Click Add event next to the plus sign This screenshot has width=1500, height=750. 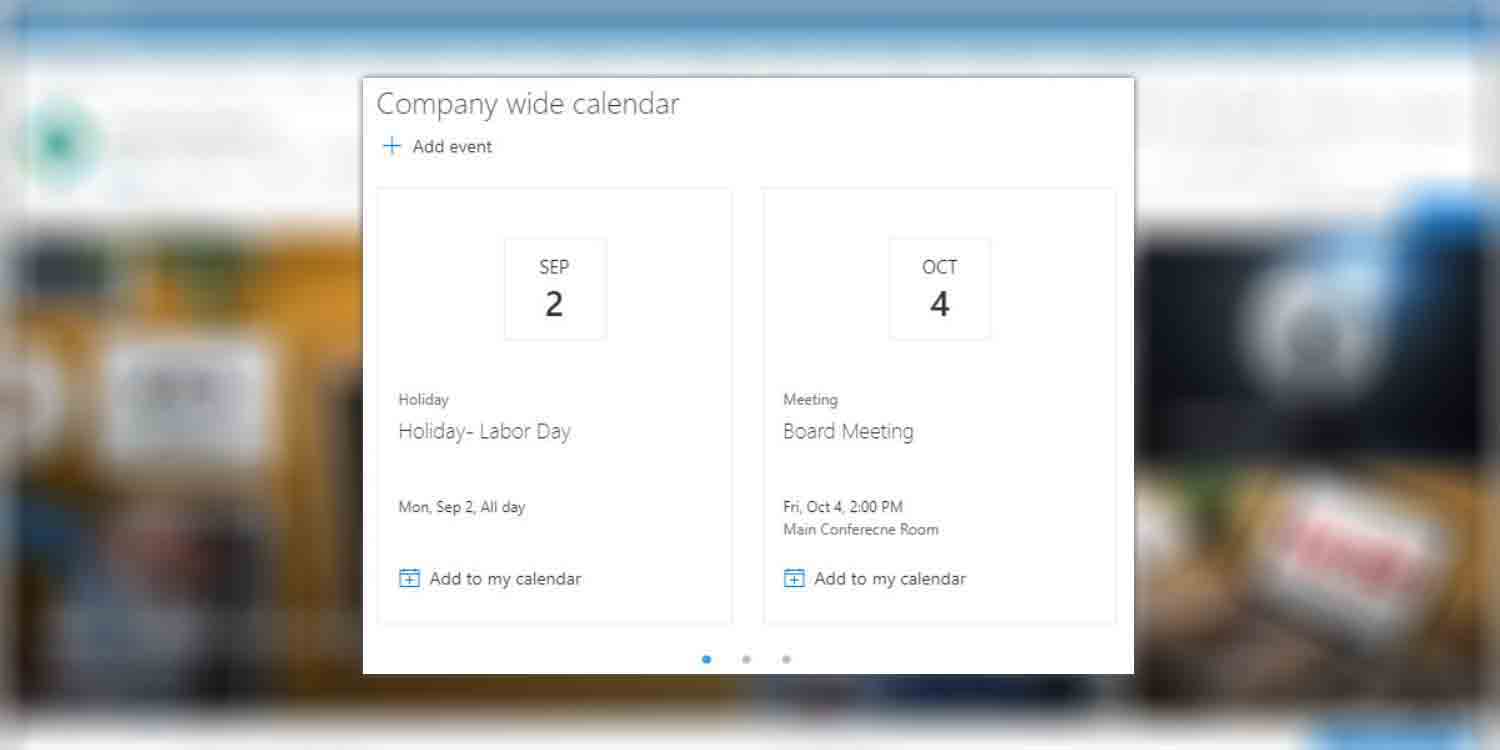pyautogui.click(x=451, y=146)
